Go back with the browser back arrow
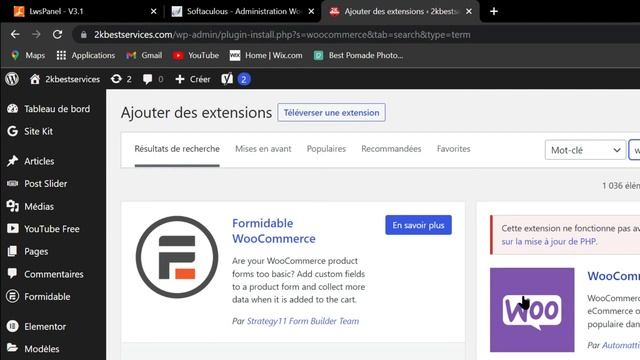Image resolution: width=640 pixels, height=360 pixels. (15, 35)
